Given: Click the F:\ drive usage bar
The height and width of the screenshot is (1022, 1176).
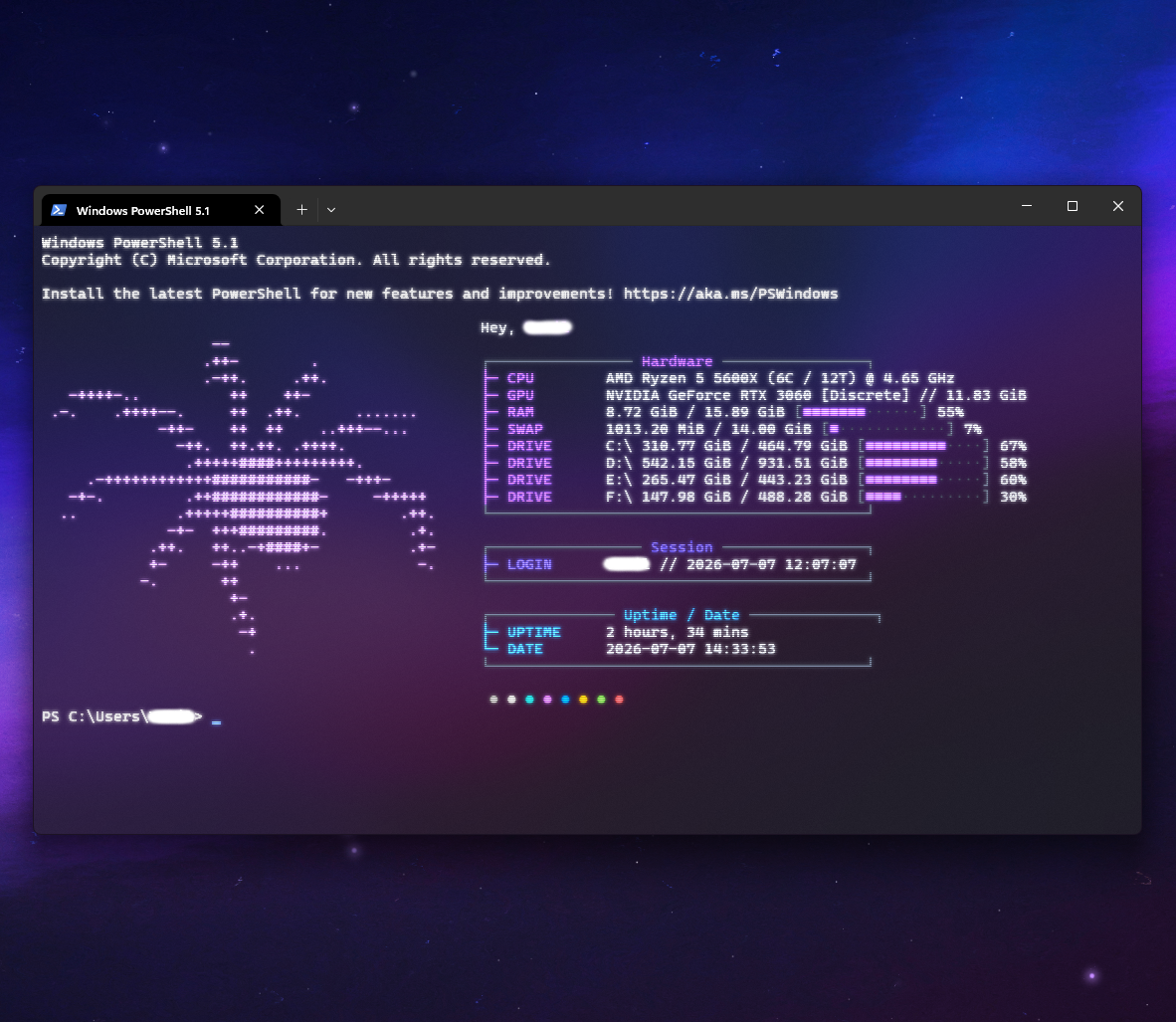Looking at the screenshot, I should pos(924,497).
